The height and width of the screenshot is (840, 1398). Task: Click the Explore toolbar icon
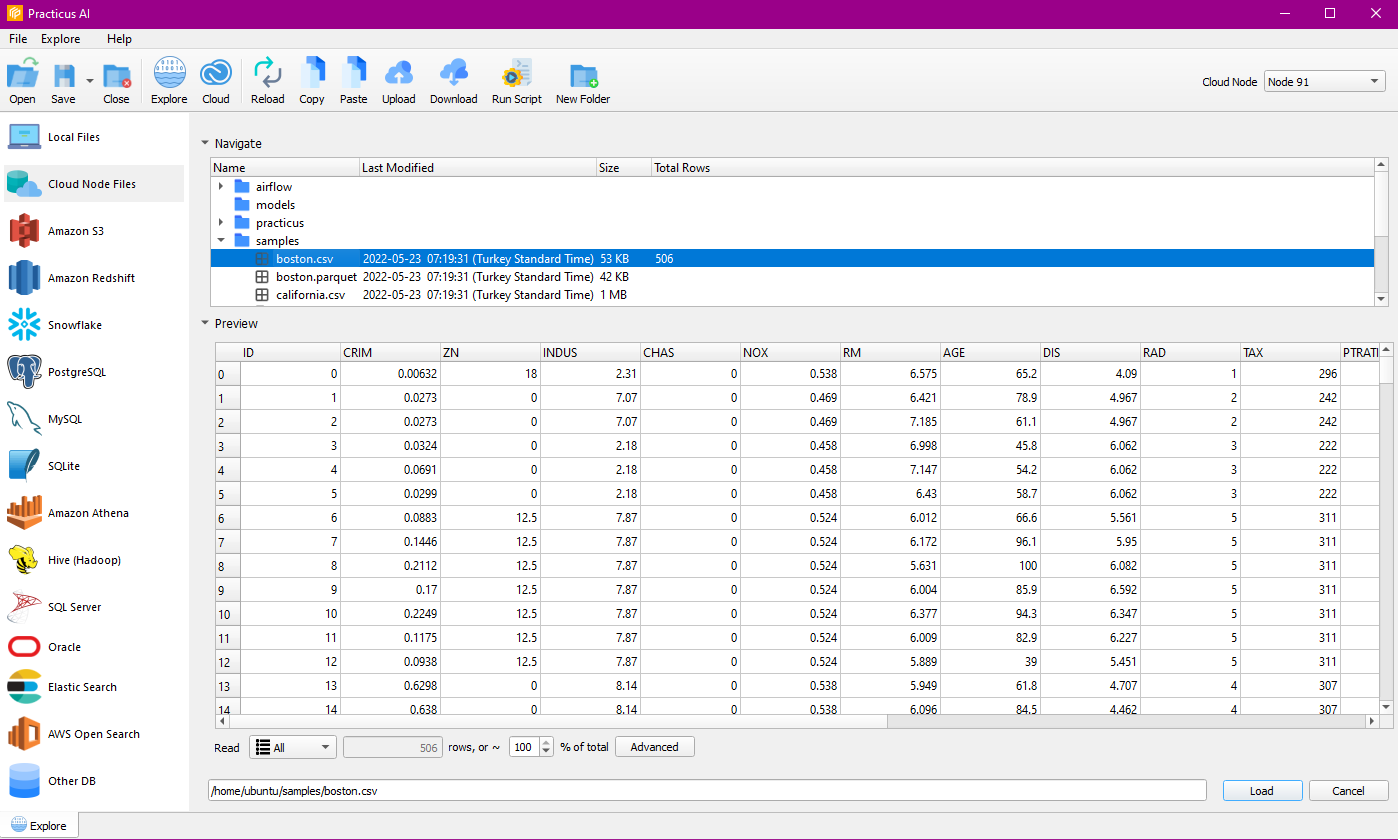[168, 80]
